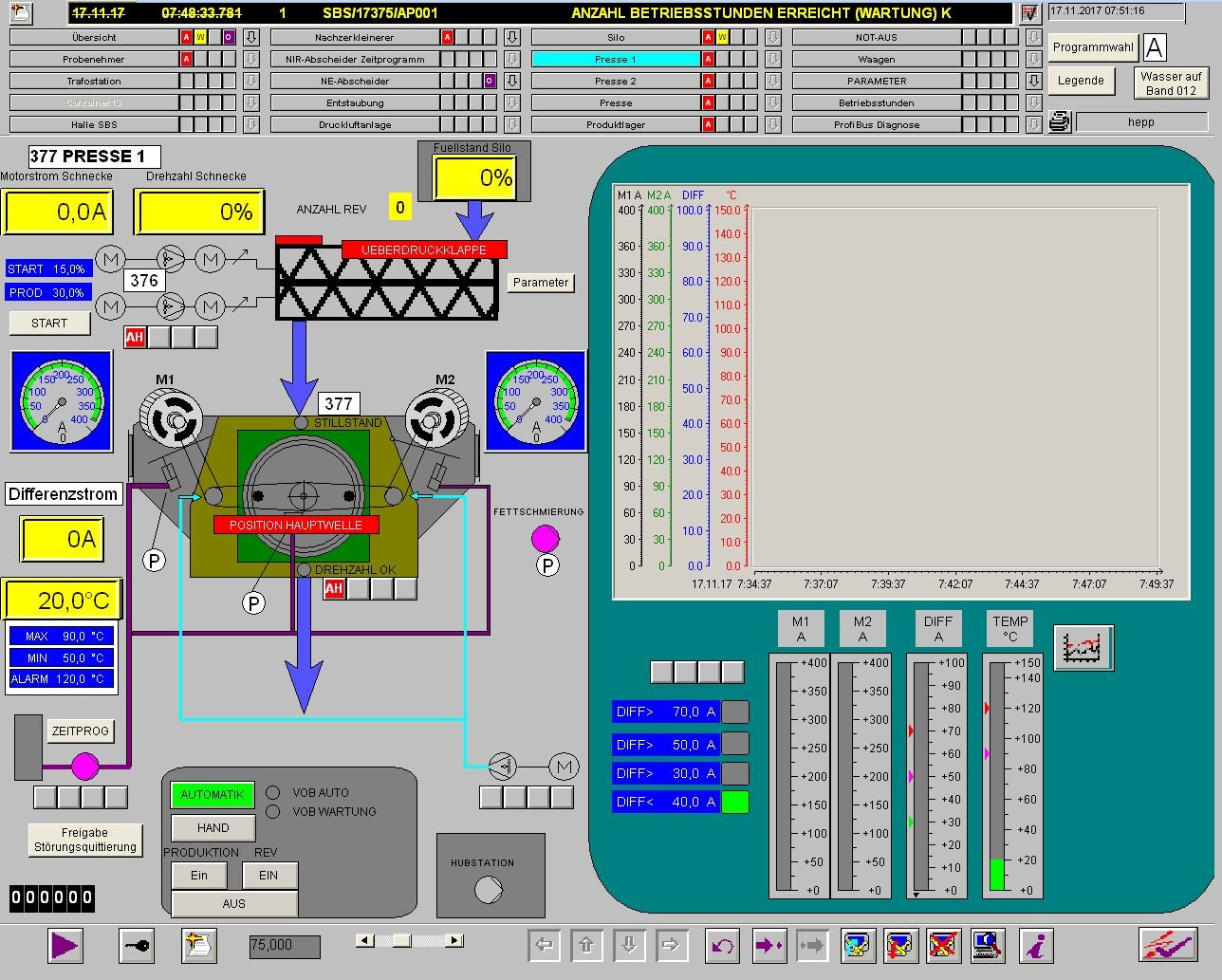Click the purple undo arrow icon
Screen dimensions: 1222x980
723,945
